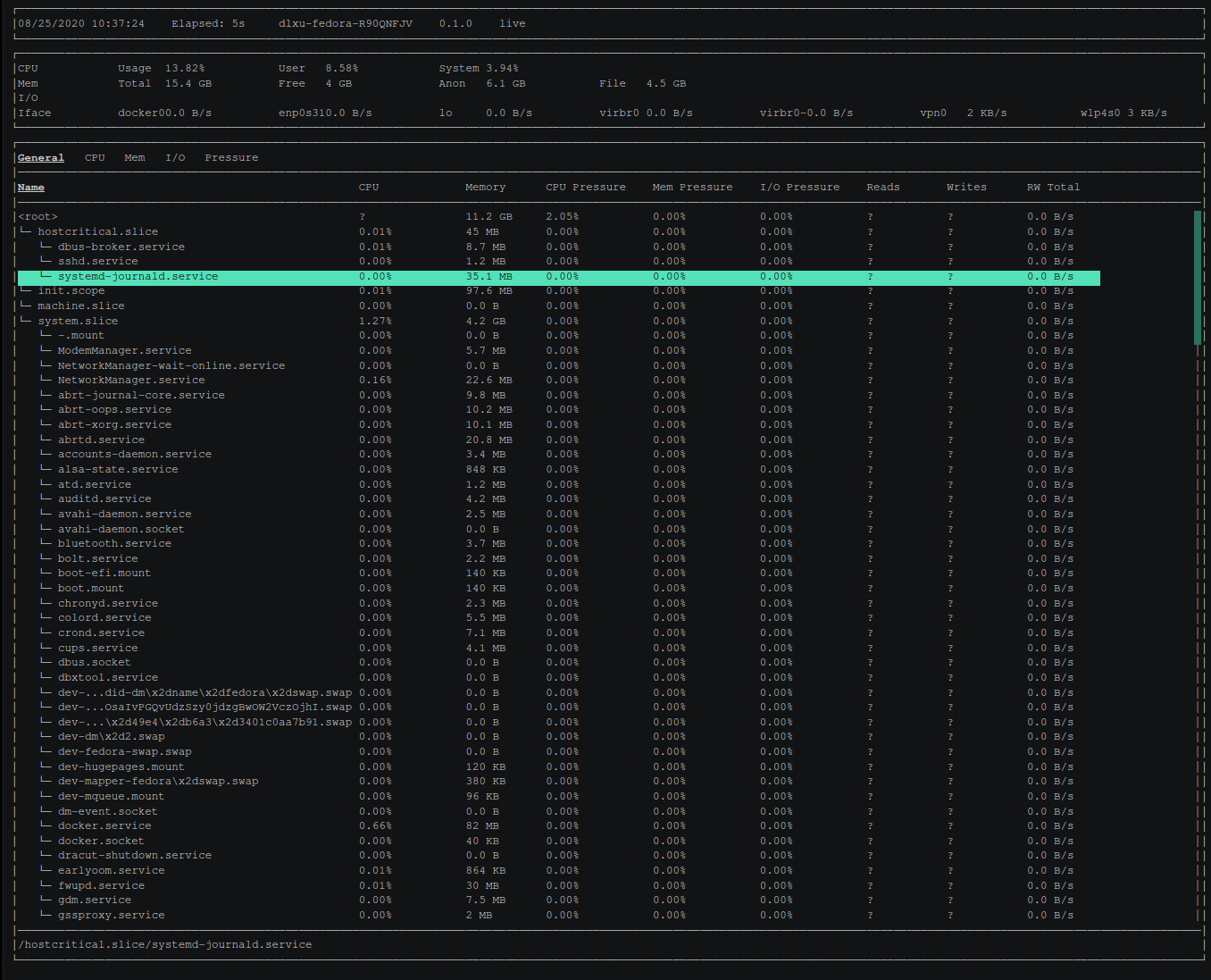Viewport: 1211px width, 980px height.
Task: Click the vertical scrollbar on the right
Action: [x=1198, y=277]
